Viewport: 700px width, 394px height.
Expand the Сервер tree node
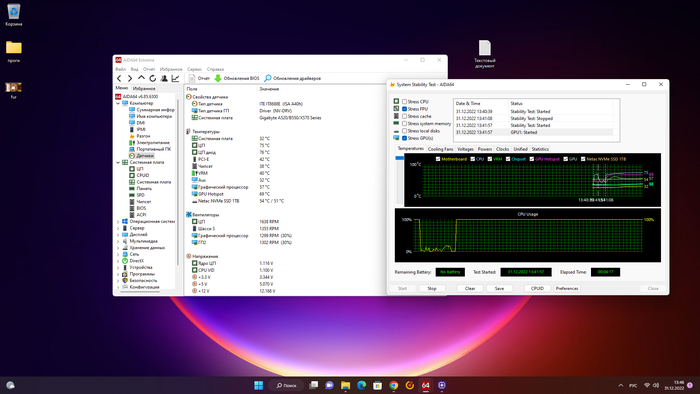click(x=118, y=228)
